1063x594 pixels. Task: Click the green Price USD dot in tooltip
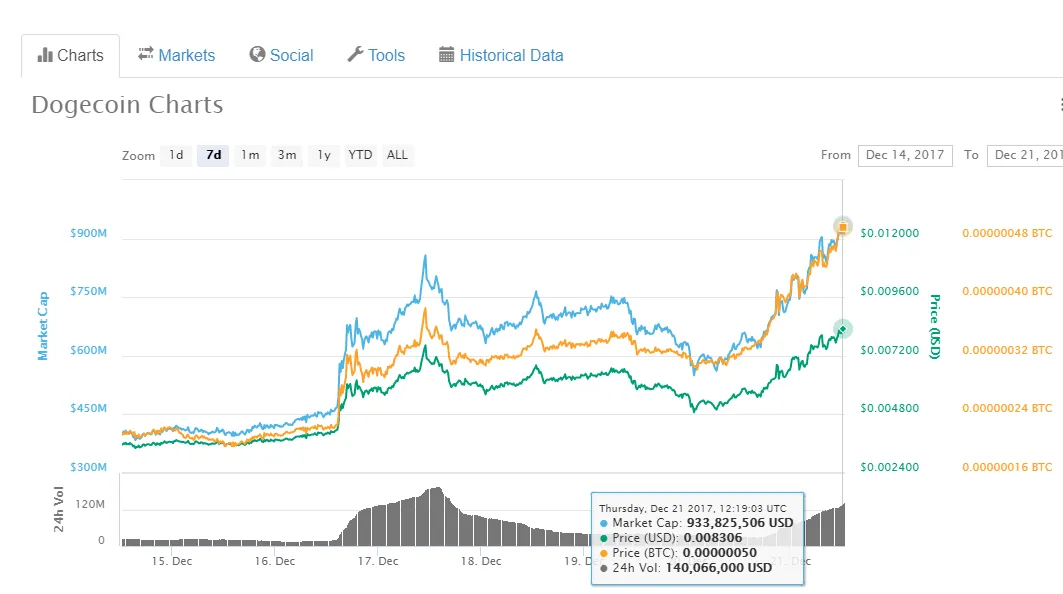604,539
